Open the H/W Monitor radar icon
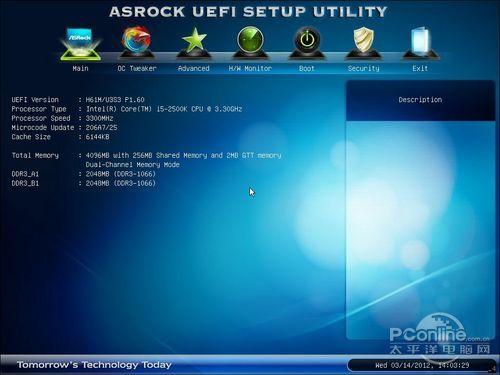500x375 pixels. tap(250, 42)
